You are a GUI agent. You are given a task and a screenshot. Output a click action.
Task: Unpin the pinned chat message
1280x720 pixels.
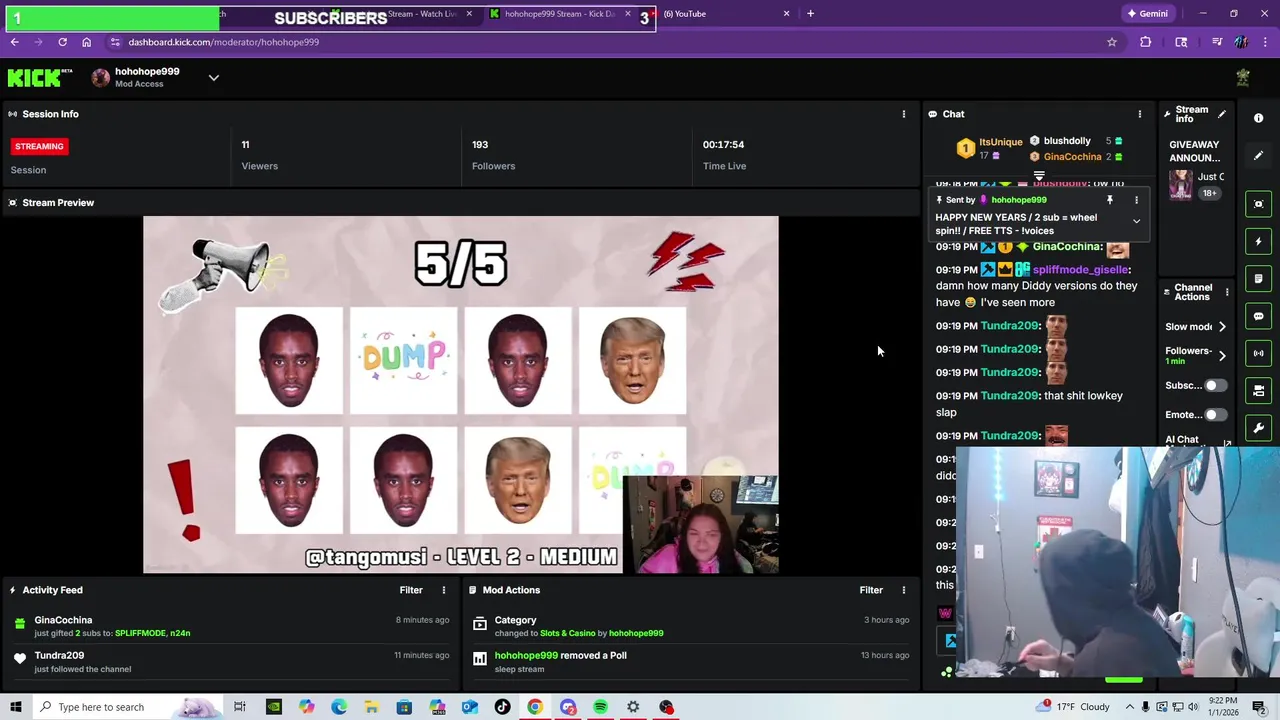tap(1110, 200)
